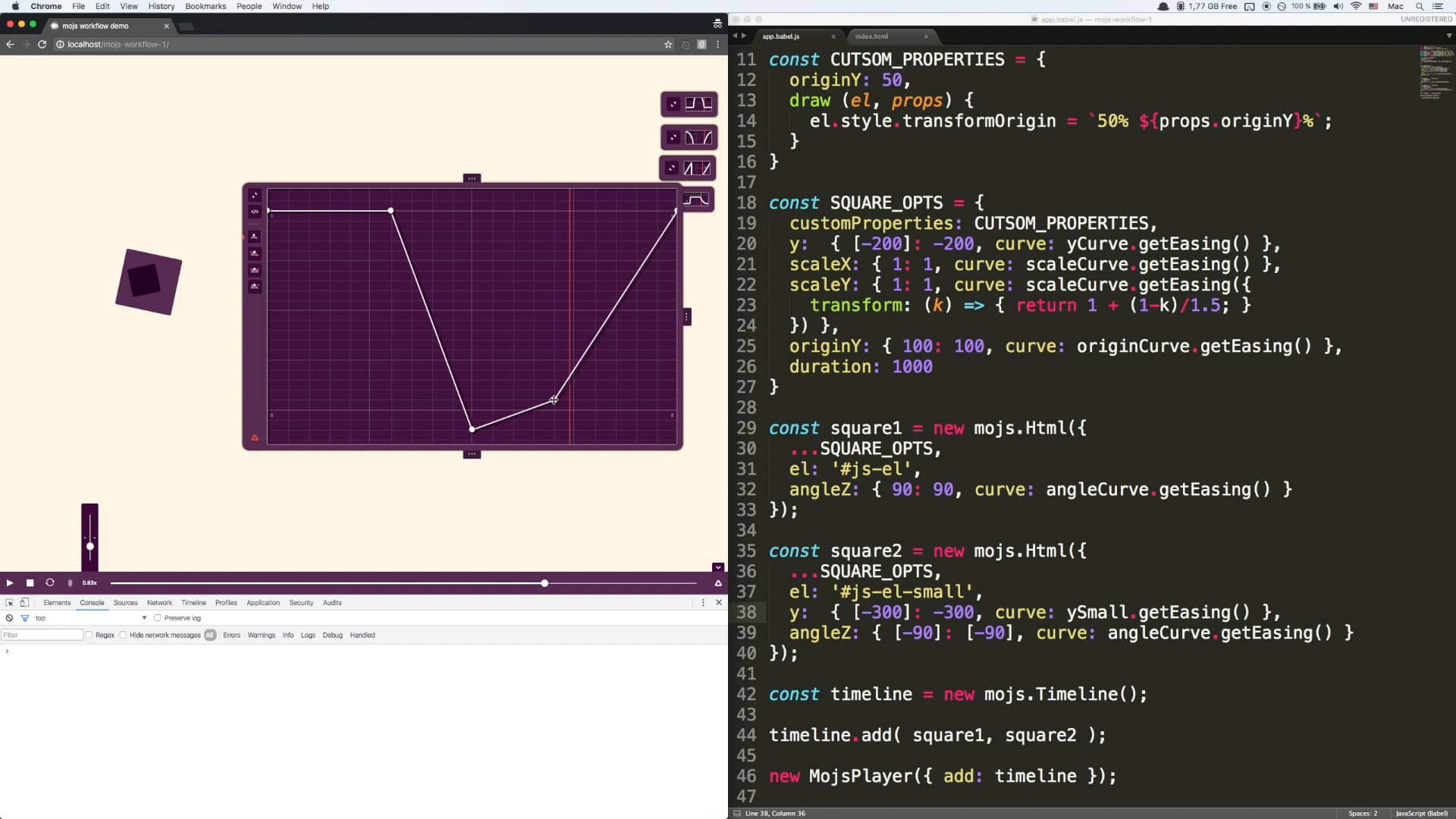This screenshot has width=1456, height=819.
Task: Click the console filter funnel icon
Action: (x=25, y=618)
